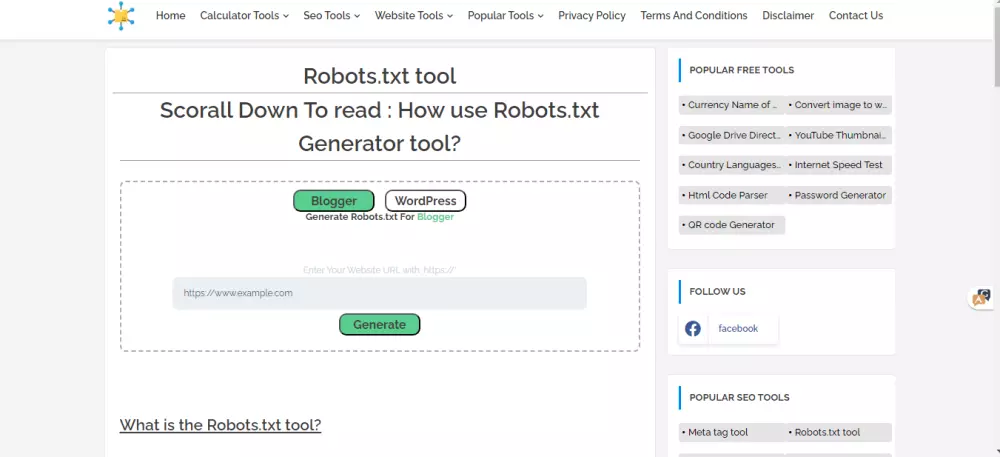The width and height of the screenshot is (1000, 457).
Task: Open the Privacy Policy page
Action: [x=592, y=16]
